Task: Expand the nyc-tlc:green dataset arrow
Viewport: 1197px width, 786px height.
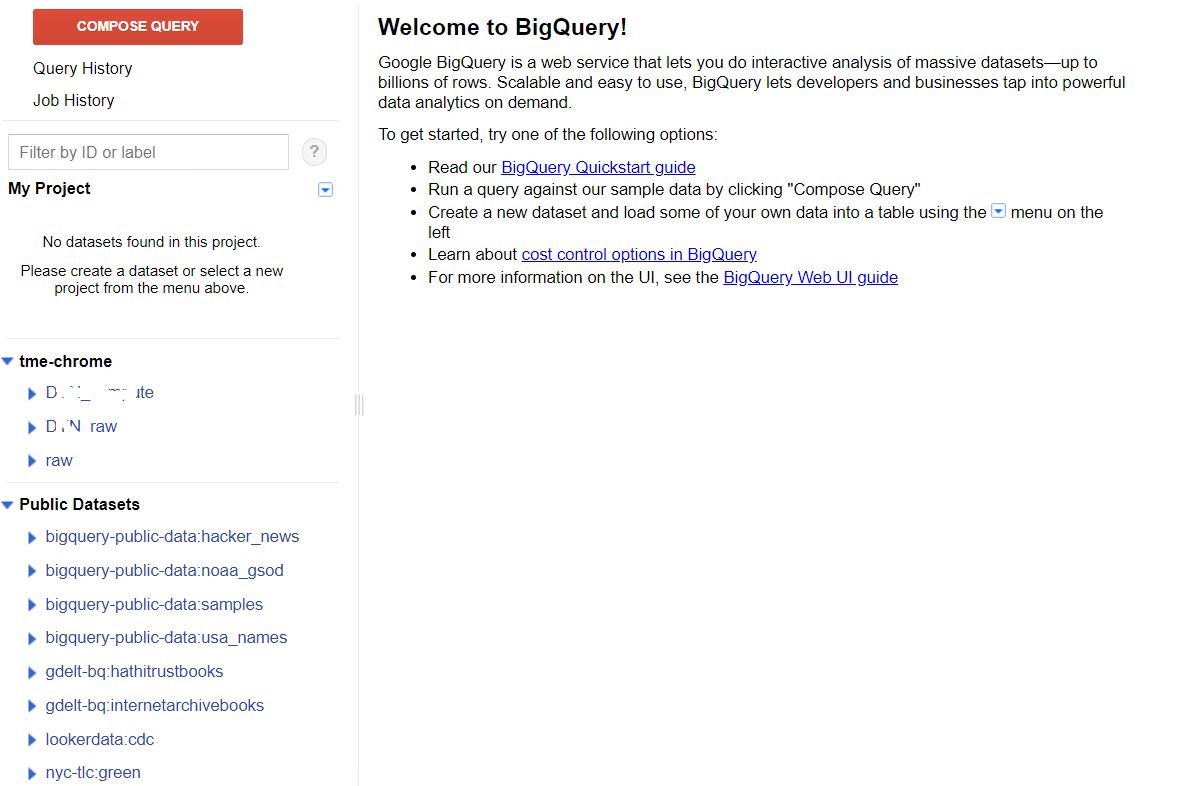Action: (31, 773)
